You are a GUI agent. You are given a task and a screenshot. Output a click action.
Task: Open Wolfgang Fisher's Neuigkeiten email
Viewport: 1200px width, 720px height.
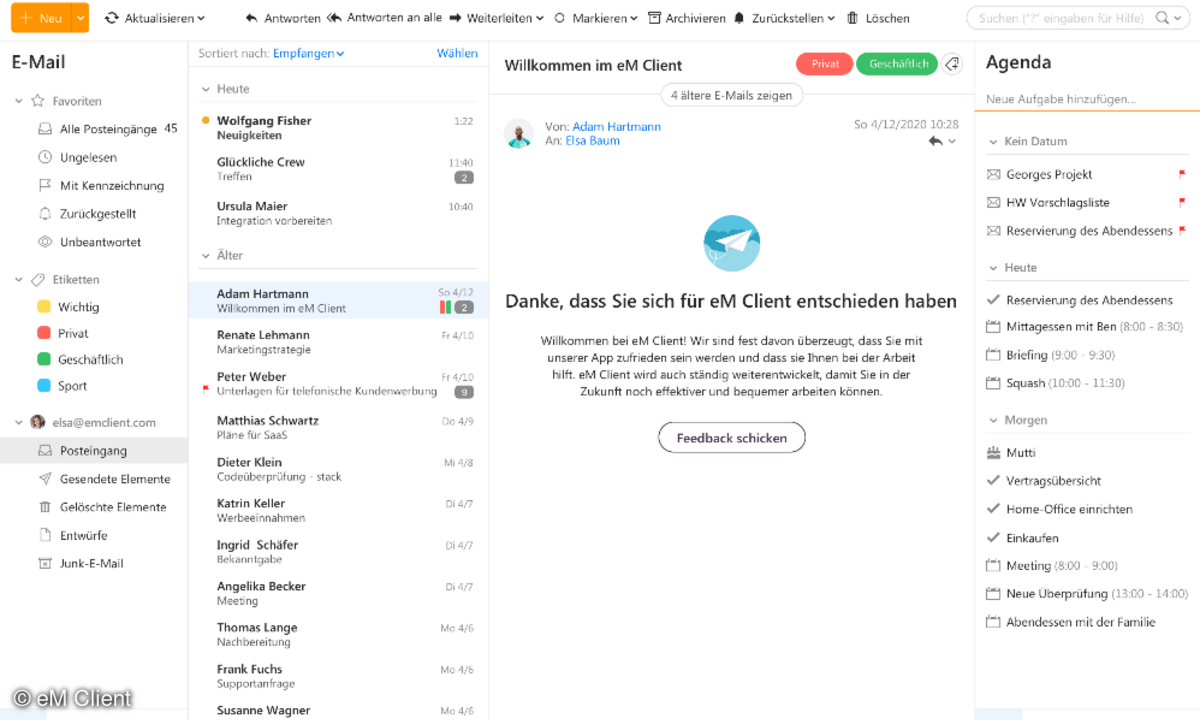338,128
